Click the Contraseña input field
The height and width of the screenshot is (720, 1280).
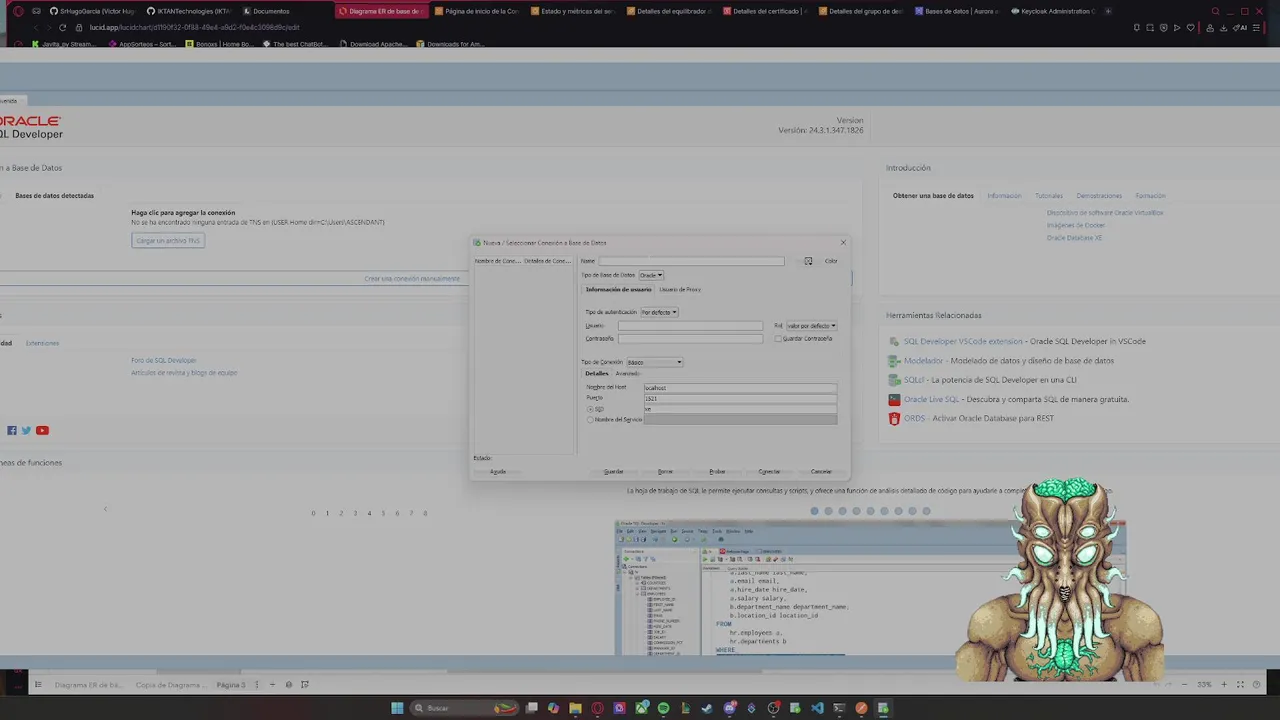(x=690, y=338)
